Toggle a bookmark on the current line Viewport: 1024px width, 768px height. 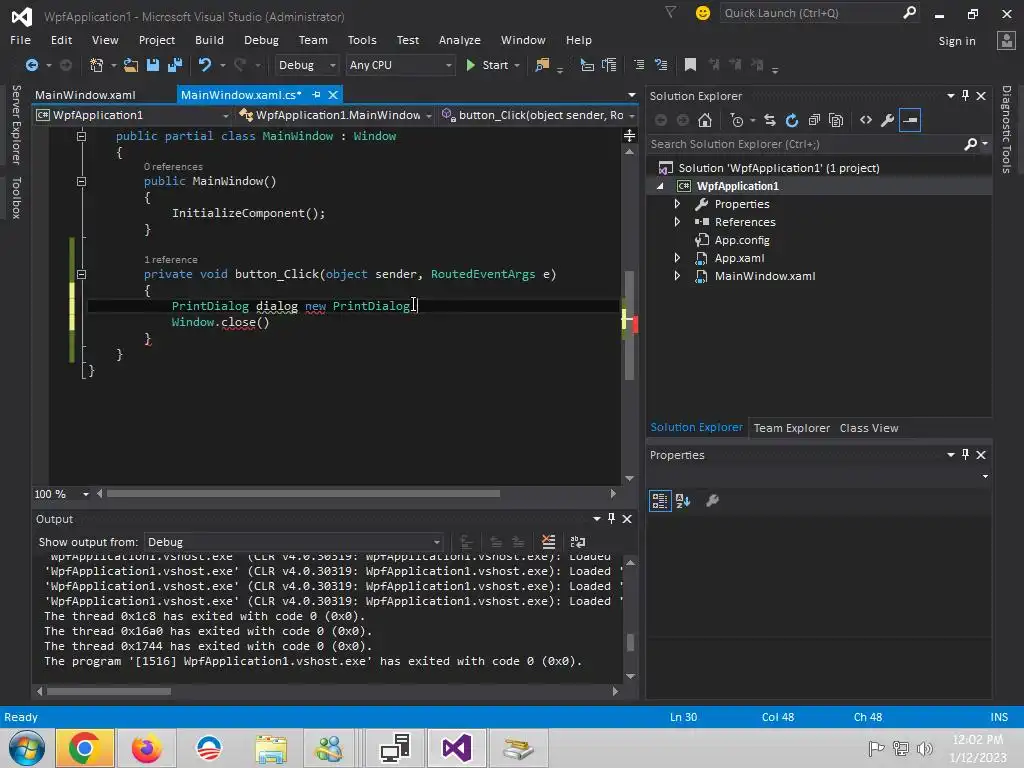coord(690,65)
